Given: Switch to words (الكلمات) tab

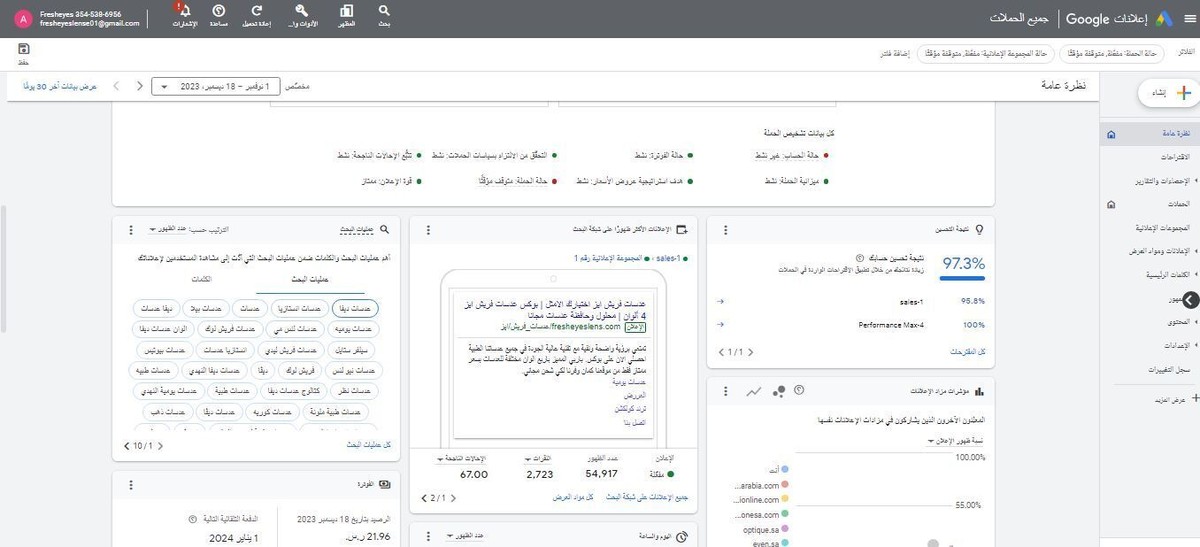Looking at the screenshot, I should [201, 279].
